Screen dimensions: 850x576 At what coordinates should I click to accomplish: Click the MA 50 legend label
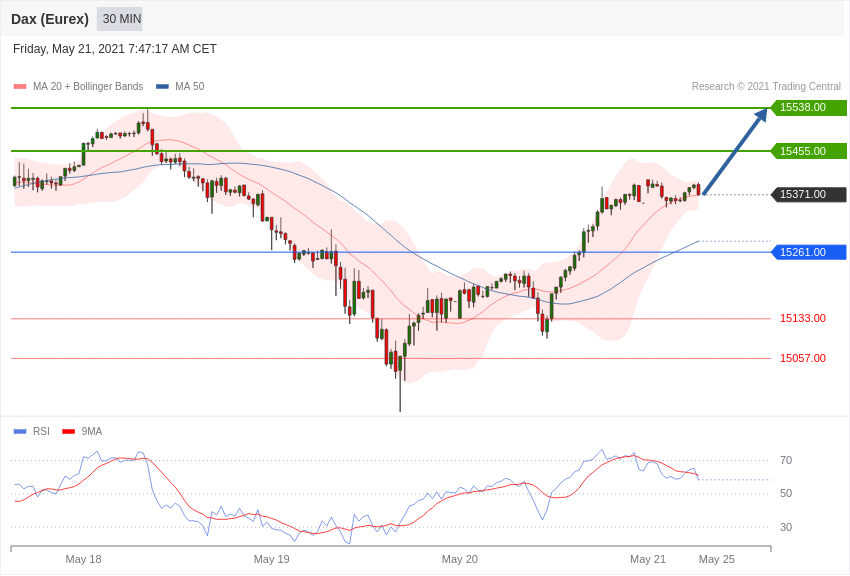click(x=190, y=86)
